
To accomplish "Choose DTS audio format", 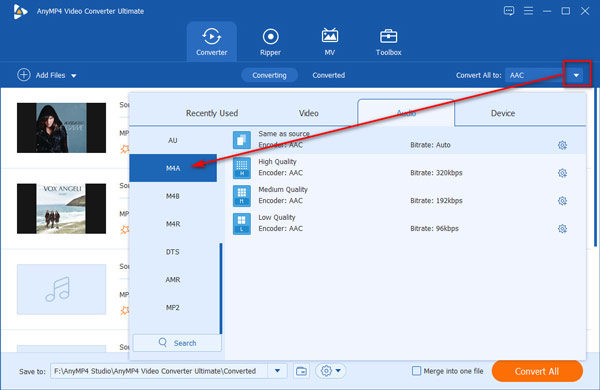I will (173, 252).
